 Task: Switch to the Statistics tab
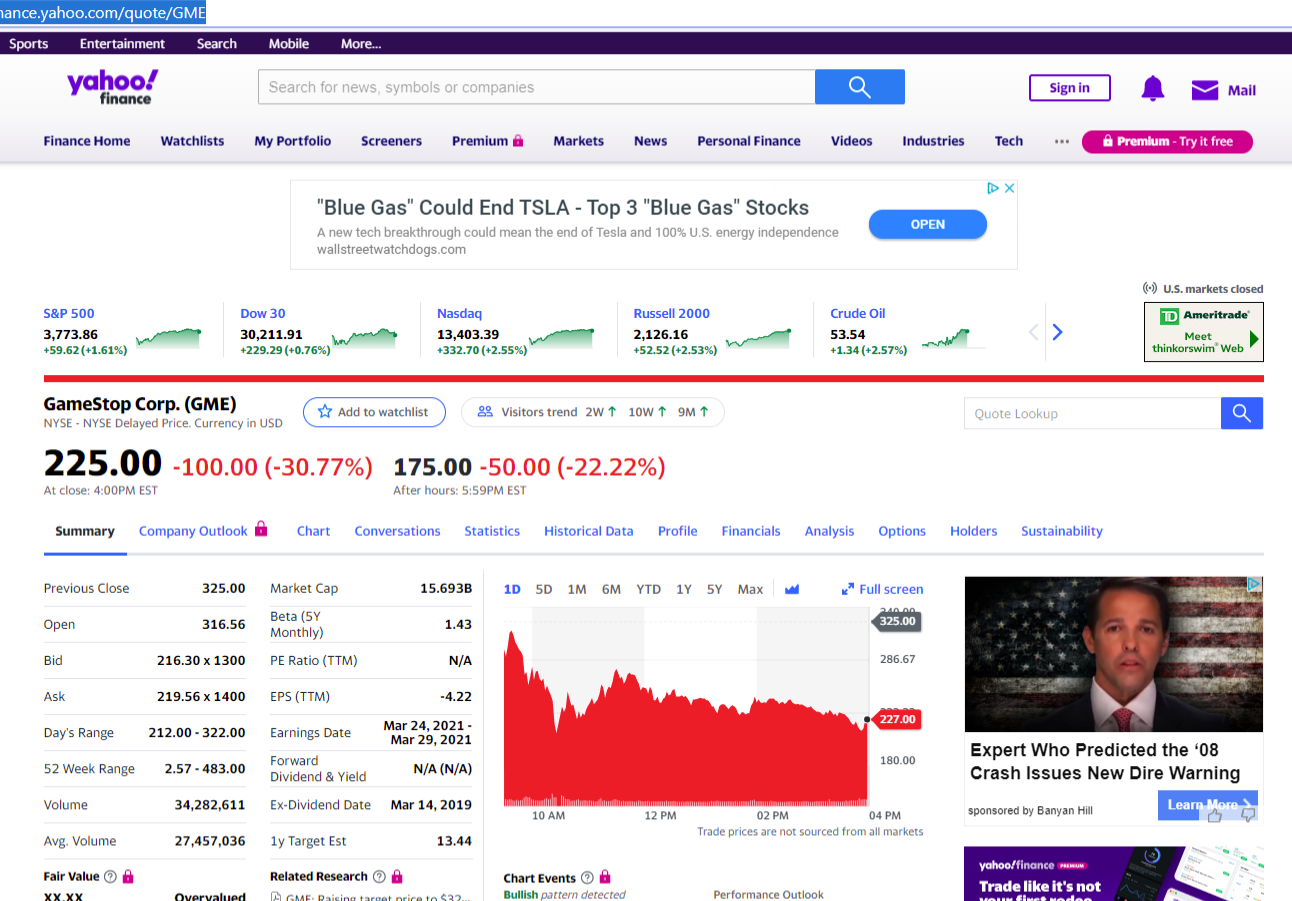[x=492, y=531]
